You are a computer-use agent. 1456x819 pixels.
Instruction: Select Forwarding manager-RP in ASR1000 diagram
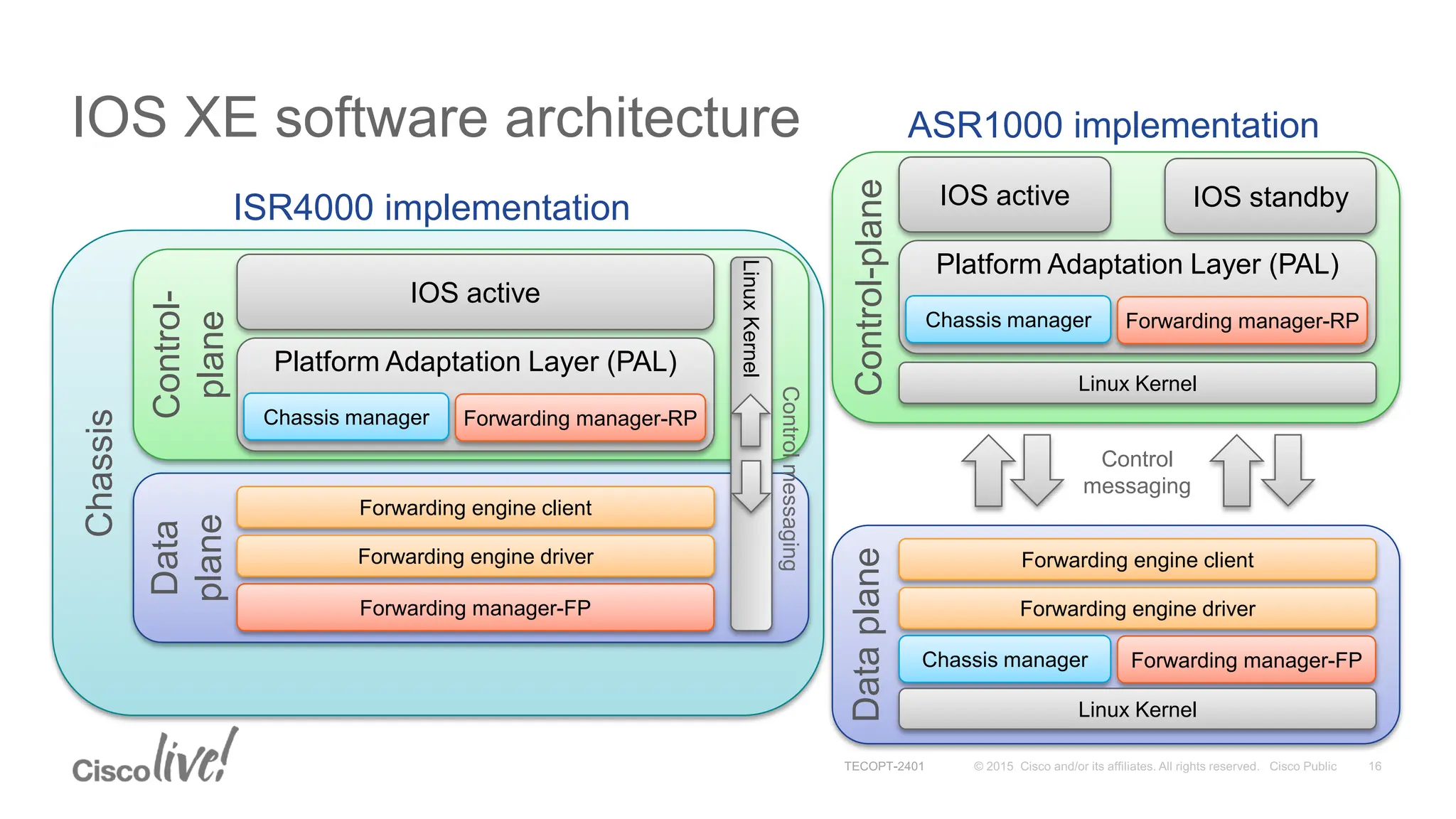tap(1242, 321)
